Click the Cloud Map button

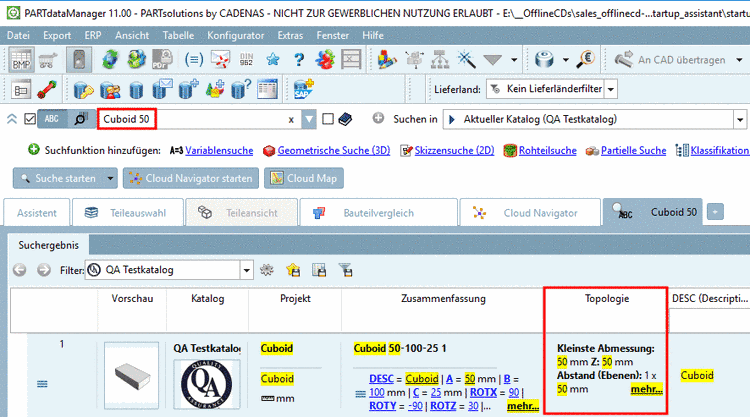point(304,178)
